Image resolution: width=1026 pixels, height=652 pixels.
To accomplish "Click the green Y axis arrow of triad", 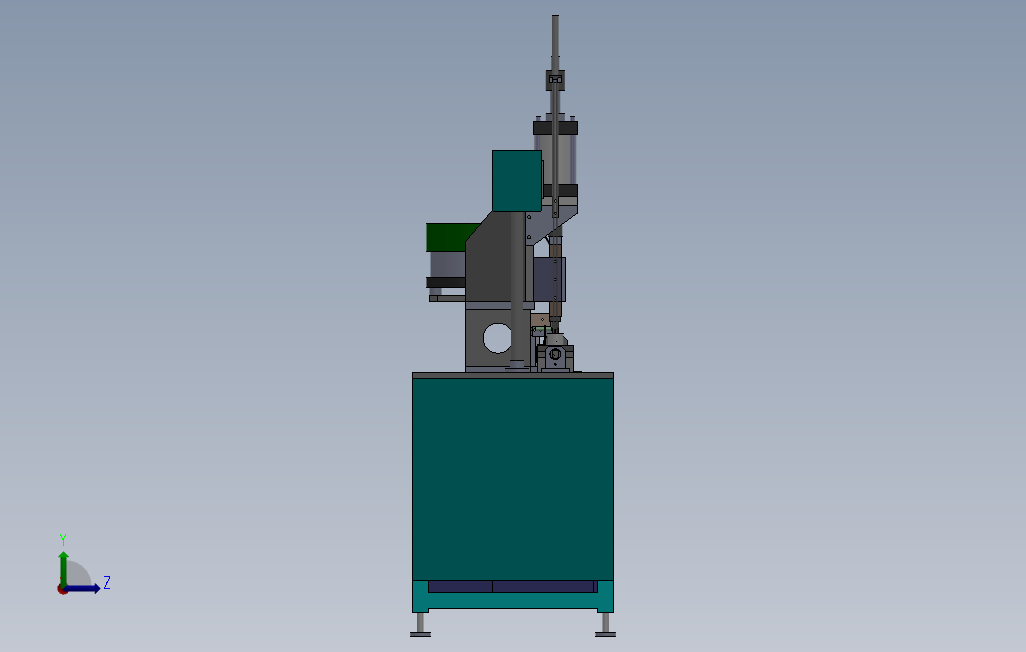I will [x=63, y=568].
